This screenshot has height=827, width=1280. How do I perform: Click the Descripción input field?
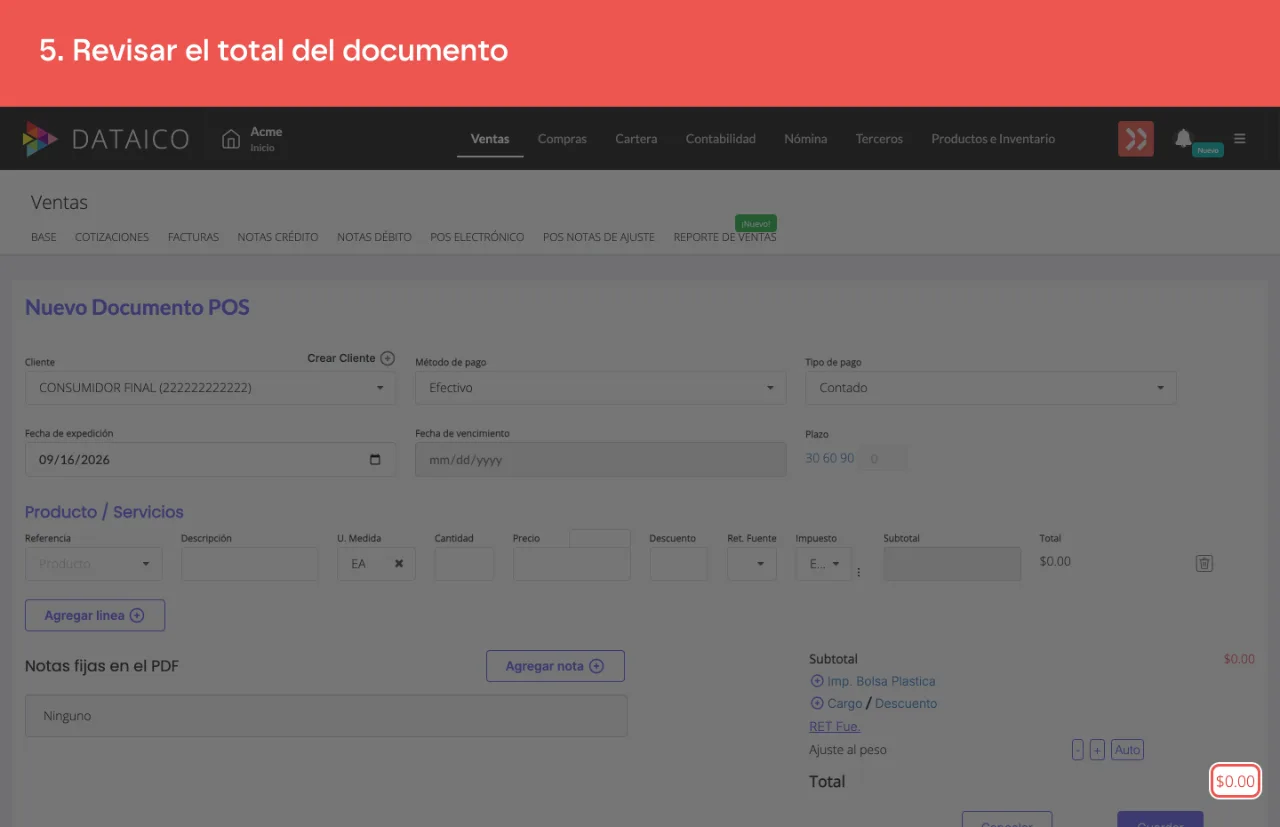[x=250, y=564]
